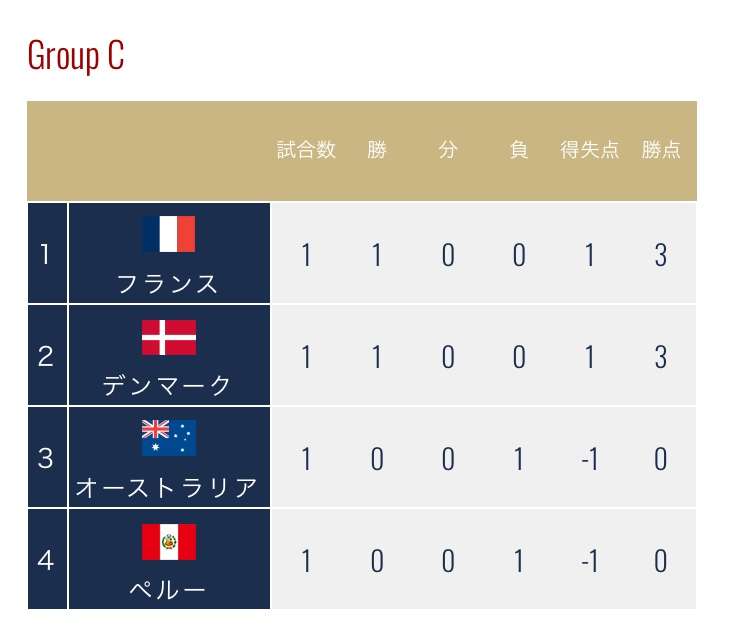
Task: Click rank number 4 cell
Action: tap(47, 559)
